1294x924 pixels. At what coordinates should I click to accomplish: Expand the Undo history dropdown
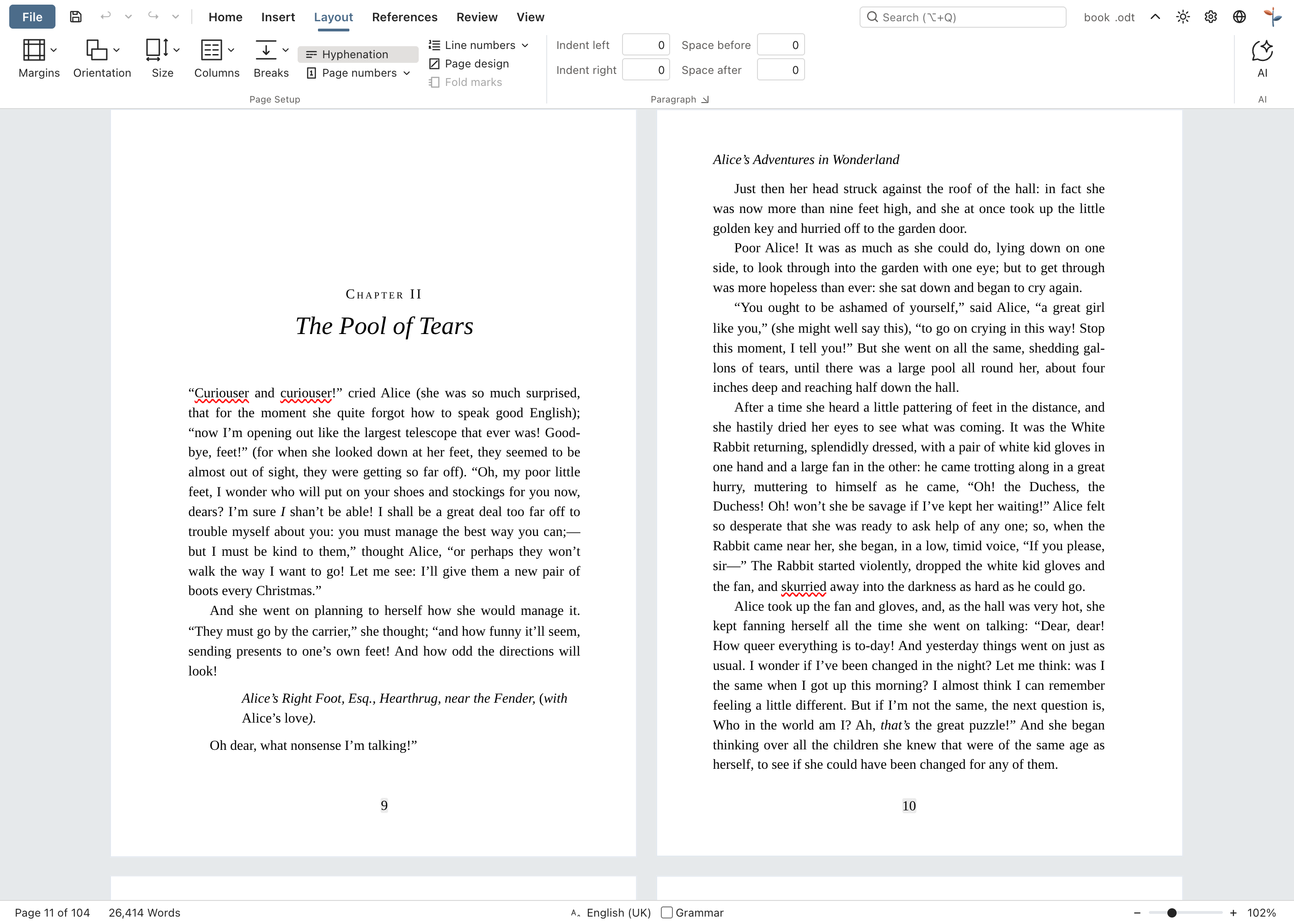click(x=128, y=17)
